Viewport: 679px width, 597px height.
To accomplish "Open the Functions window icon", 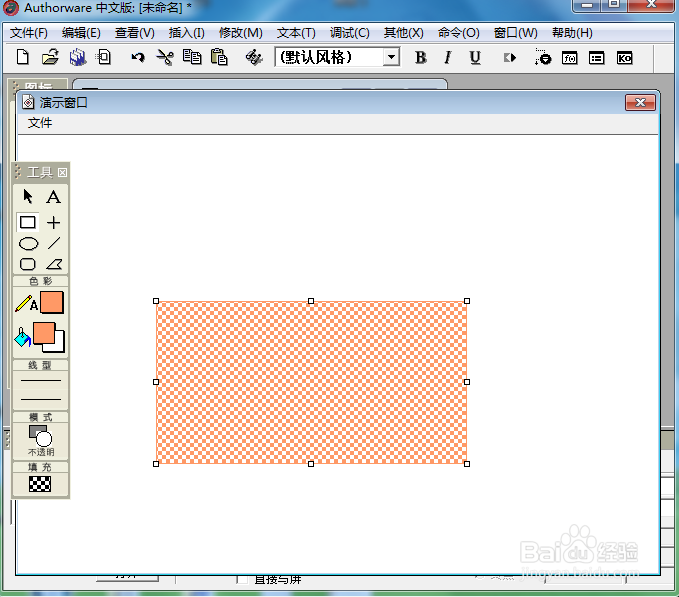I will point(569,58).
